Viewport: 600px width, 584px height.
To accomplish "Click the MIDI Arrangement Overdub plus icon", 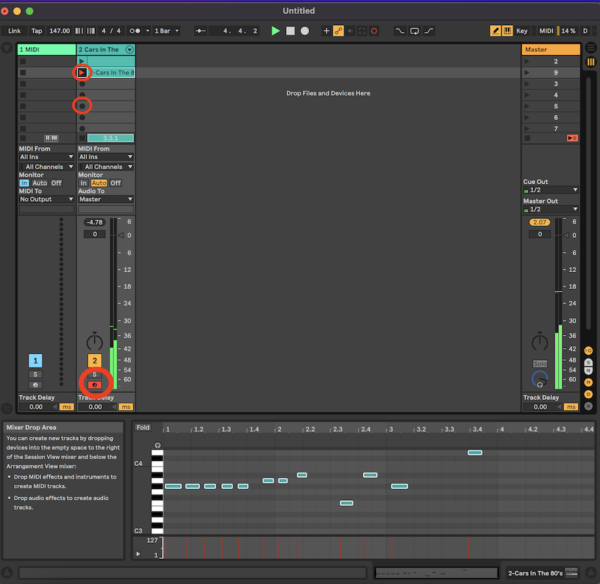I will (x=326, y=31).
